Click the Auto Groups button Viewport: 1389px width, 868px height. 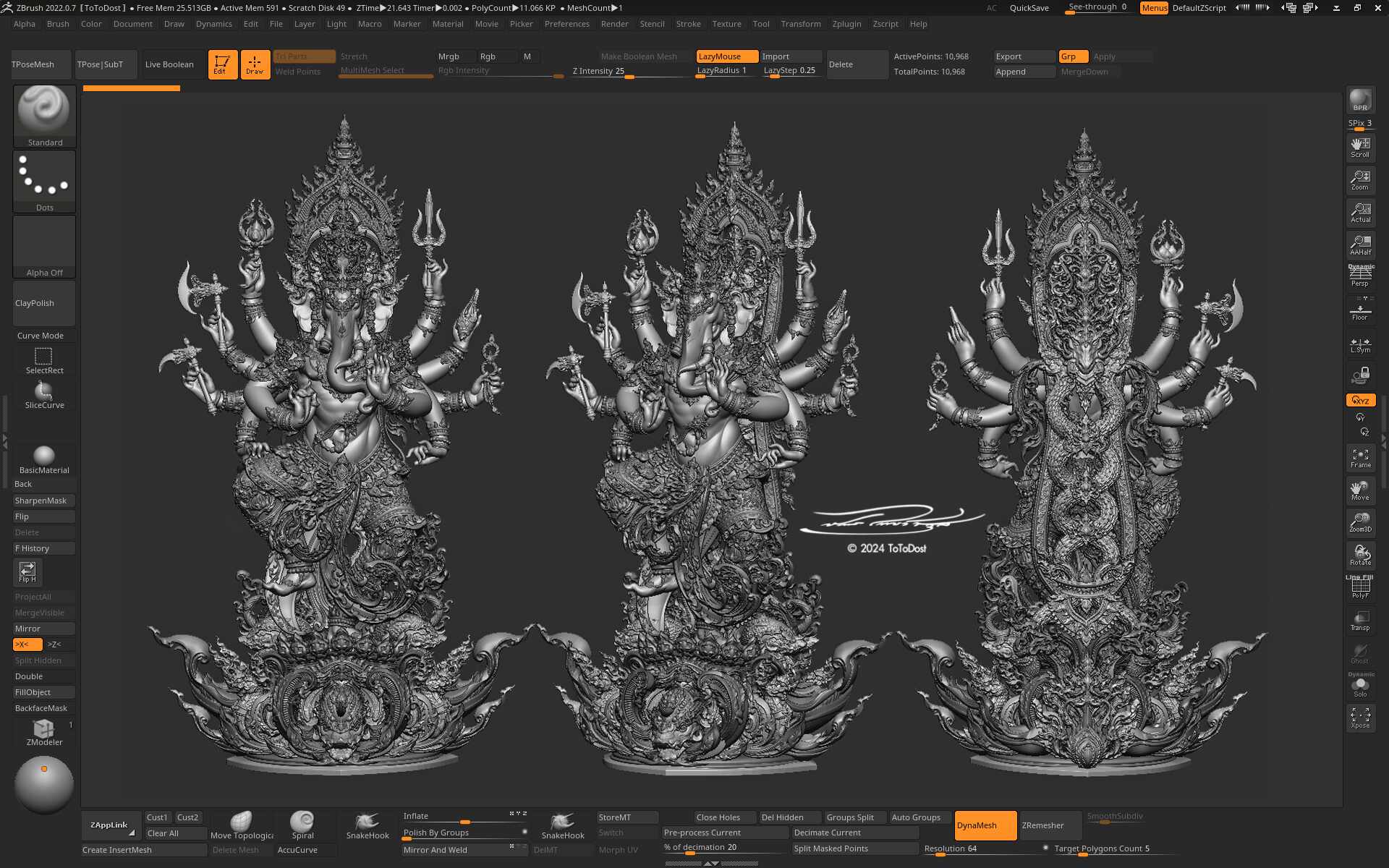922,817
